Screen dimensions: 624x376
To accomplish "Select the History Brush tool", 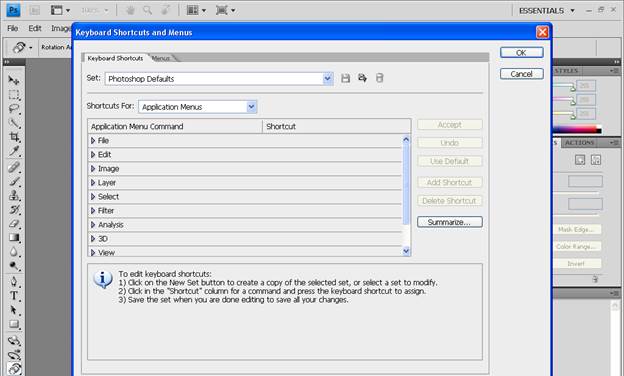I will pyautogui.click(x=14, y=210).
